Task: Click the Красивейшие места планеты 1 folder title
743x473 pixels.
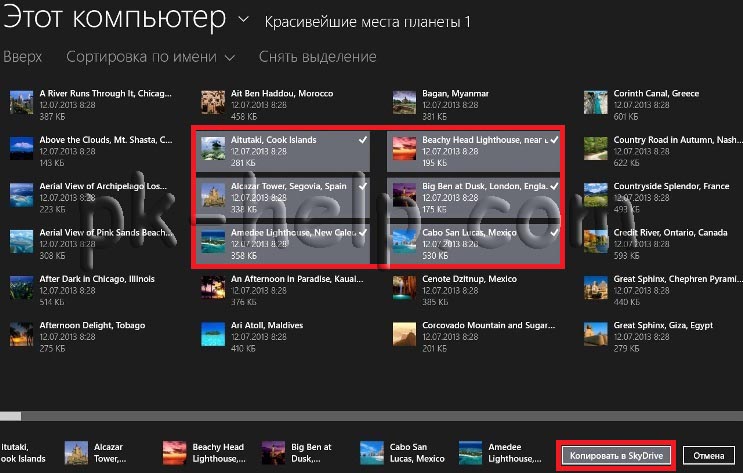Action: [x=367, y=22]
